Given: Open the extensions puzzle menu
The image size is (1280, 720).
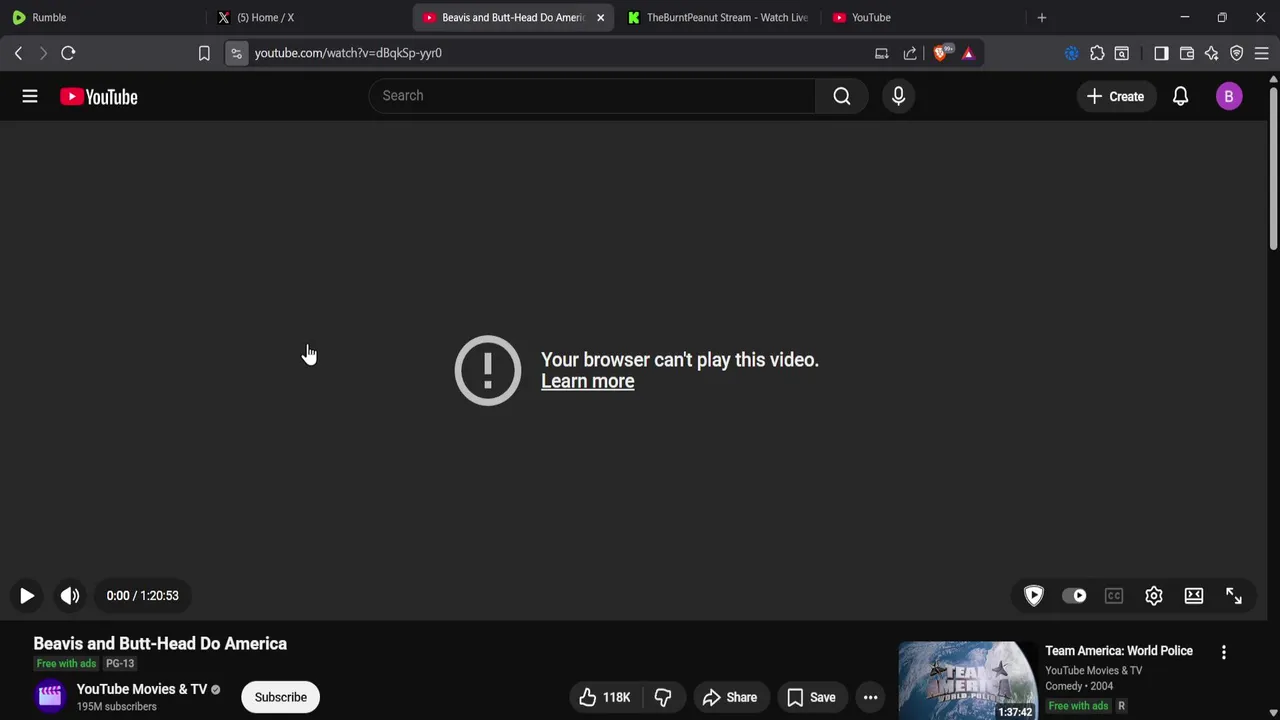Looking at the screenshot, I should 1097,53.
